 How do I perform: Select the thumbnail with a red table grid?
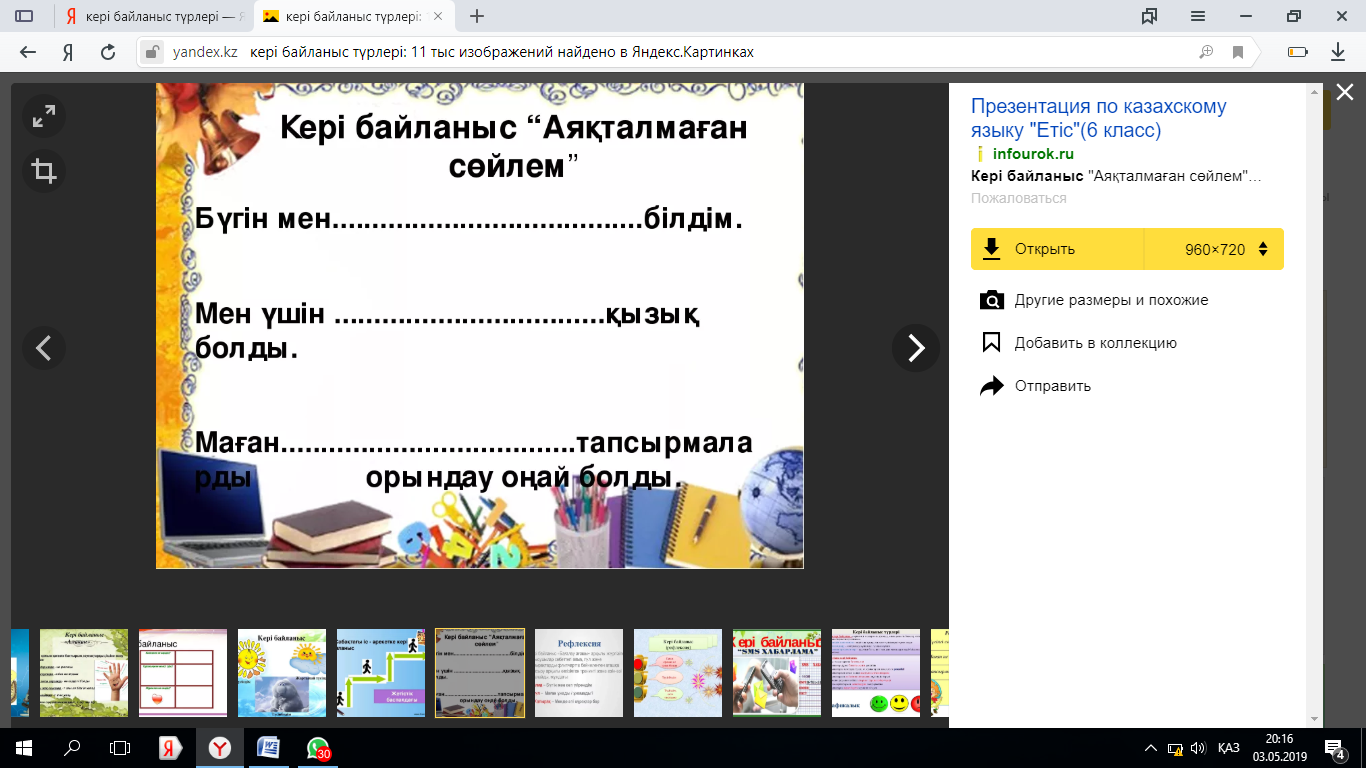[x=183, y=672]
